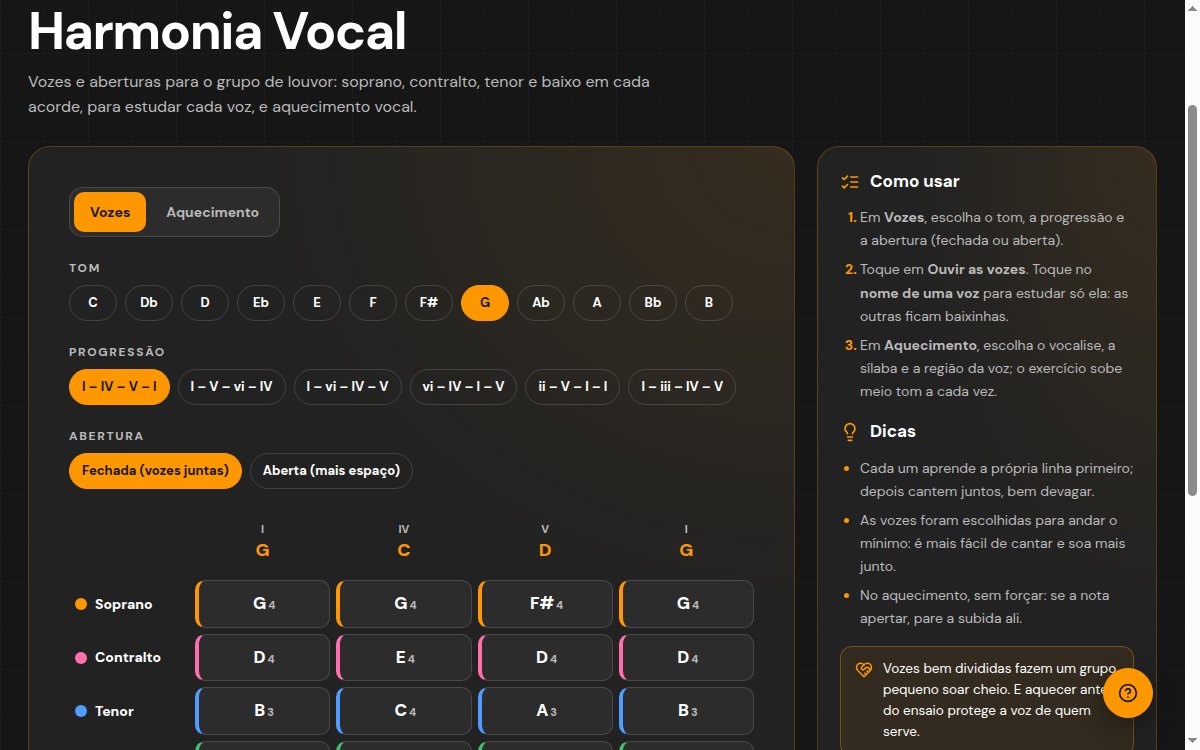
Task: Click the Soprano voice name
Action: [x=124, y=604]
